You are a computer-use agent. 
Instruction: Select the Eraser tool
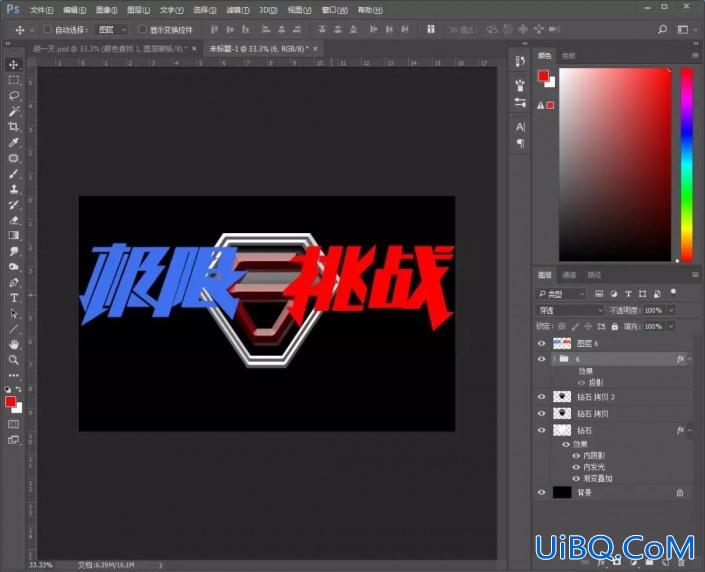[x=13, y=220]
